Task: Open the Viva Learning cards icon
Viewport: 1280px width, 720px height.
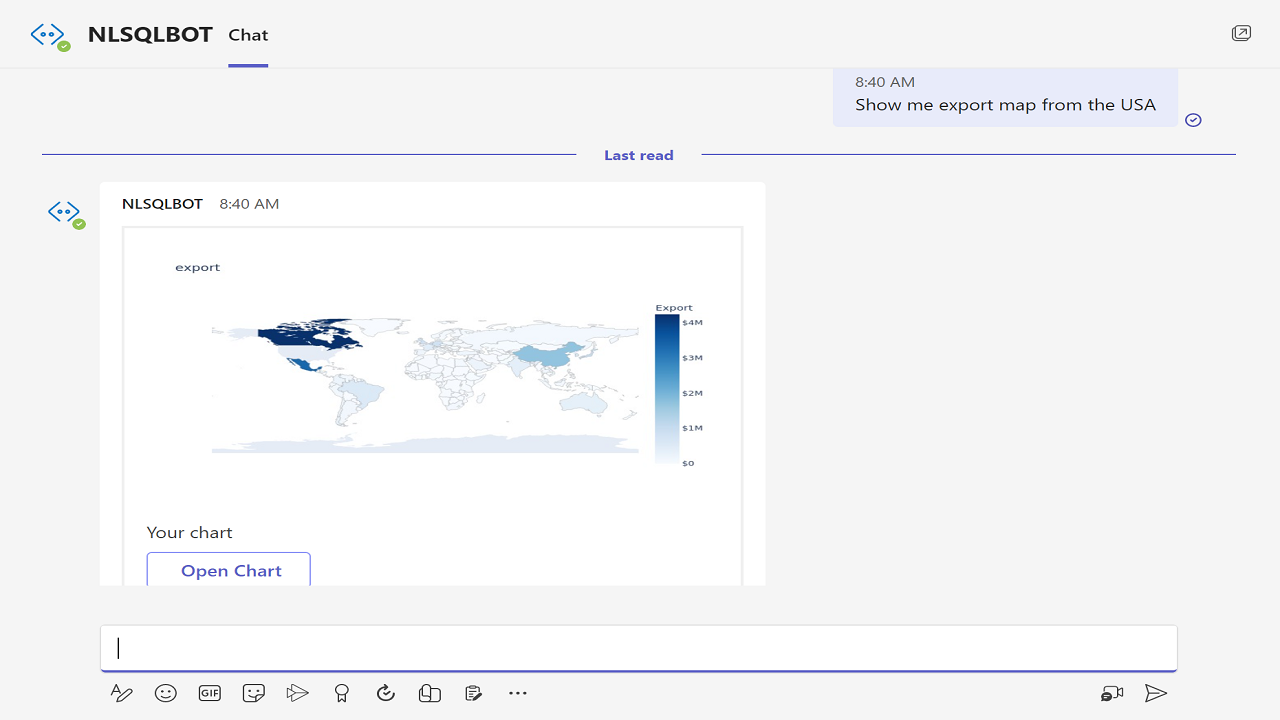Action: pos(430,693)
